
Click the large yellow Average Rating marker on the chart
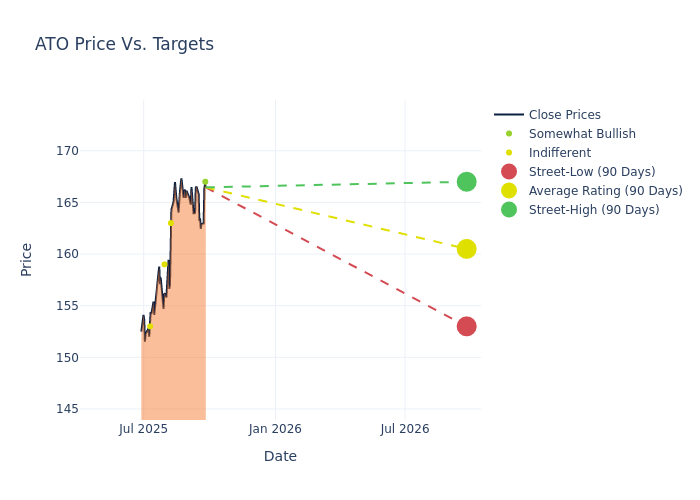[x=466, y=249]
